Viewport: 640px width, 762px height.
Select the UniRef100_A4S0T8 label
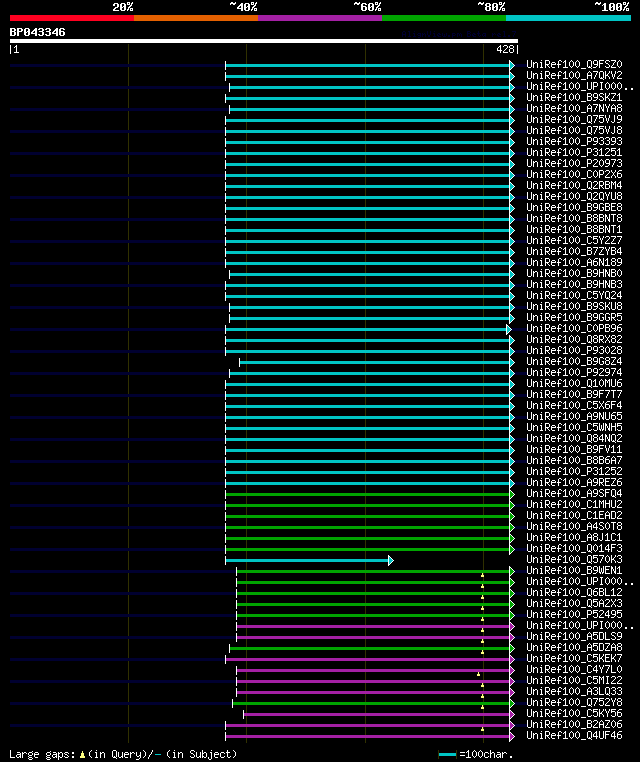click(x=574, y=527)
